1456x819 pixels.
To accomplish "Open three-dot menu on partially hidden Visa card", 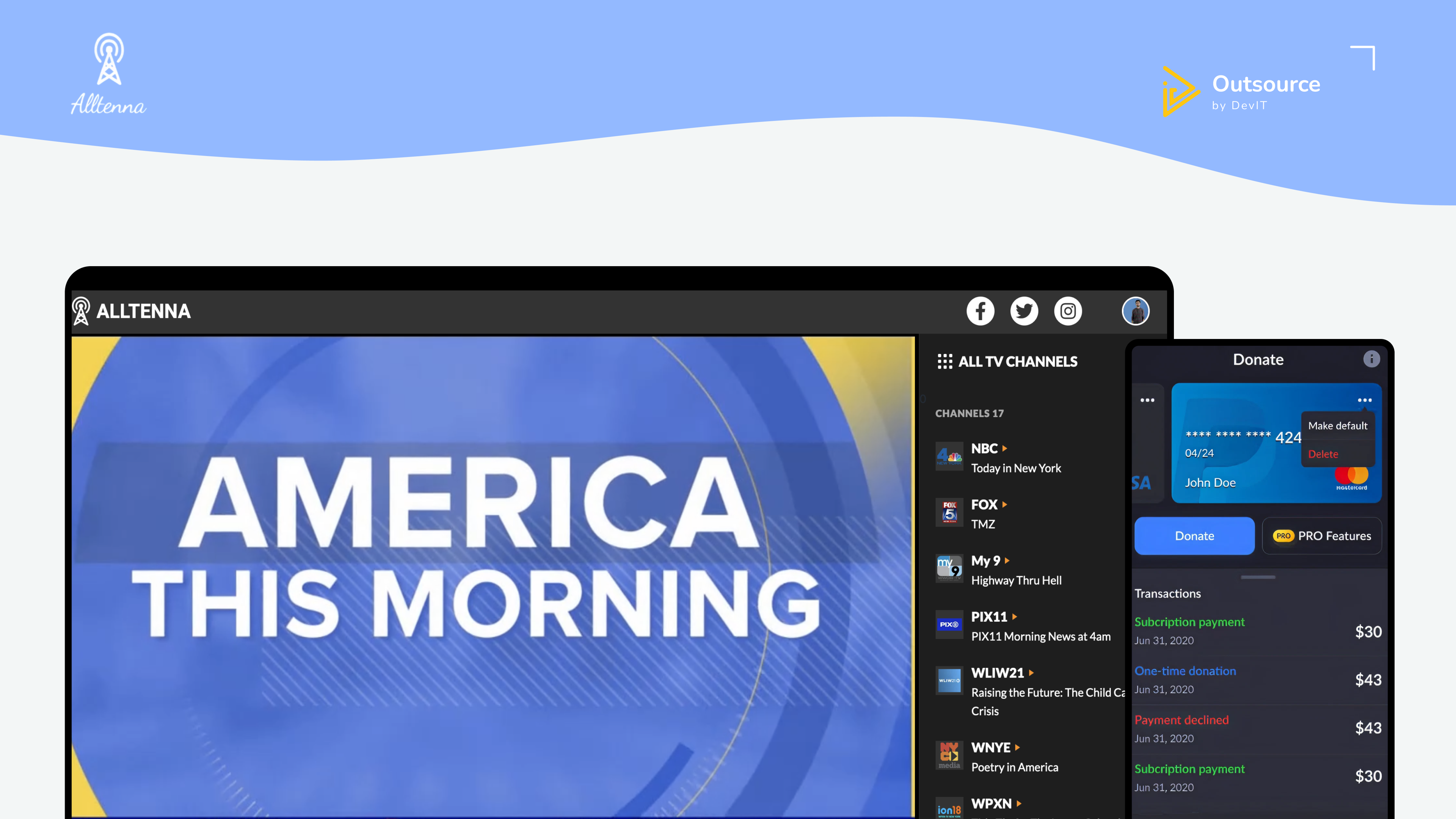I will coord(1147,400).
